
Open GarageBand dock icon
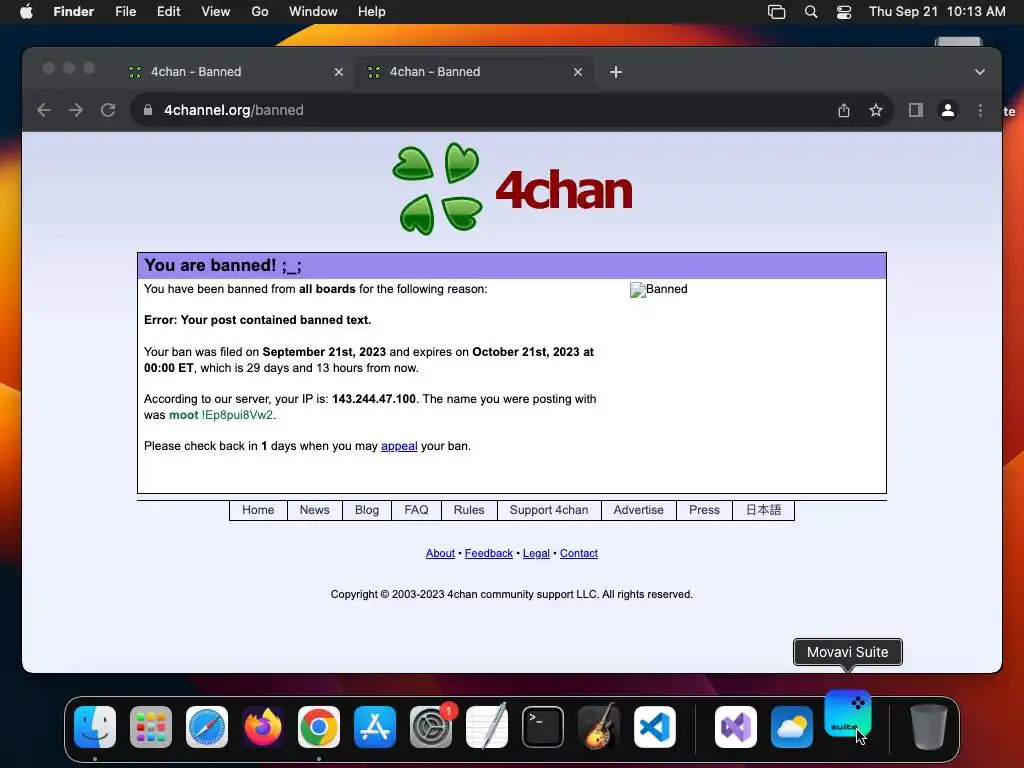point(599,727)
